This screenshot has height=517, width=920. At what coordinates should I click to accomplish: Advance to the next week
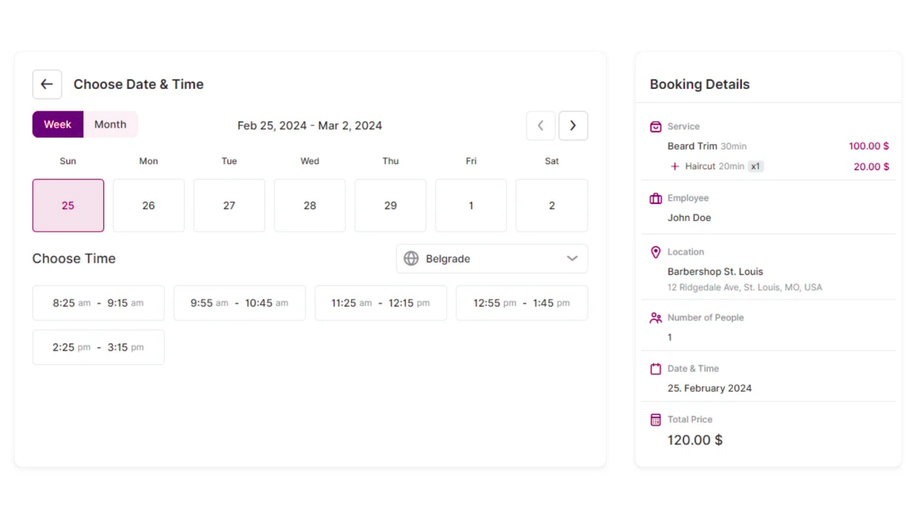click(573, 126)
